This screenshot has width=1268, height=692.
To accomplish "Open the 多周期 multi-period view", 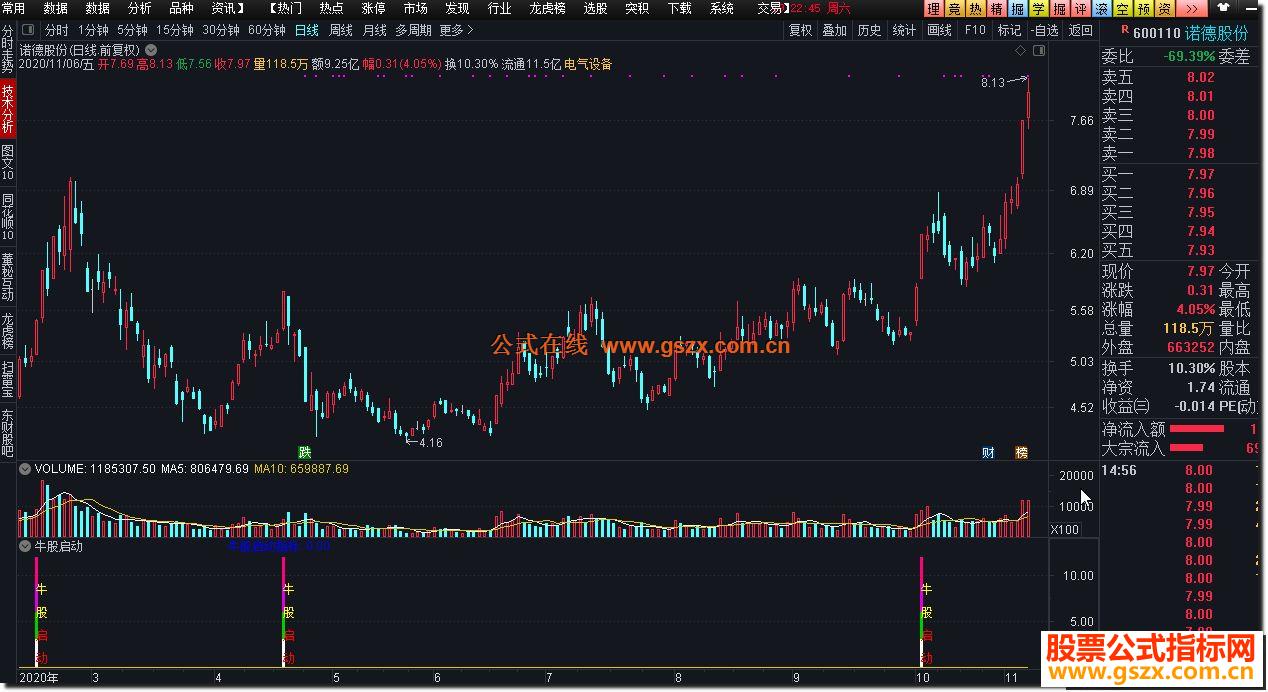I will (x=413, y=30).
